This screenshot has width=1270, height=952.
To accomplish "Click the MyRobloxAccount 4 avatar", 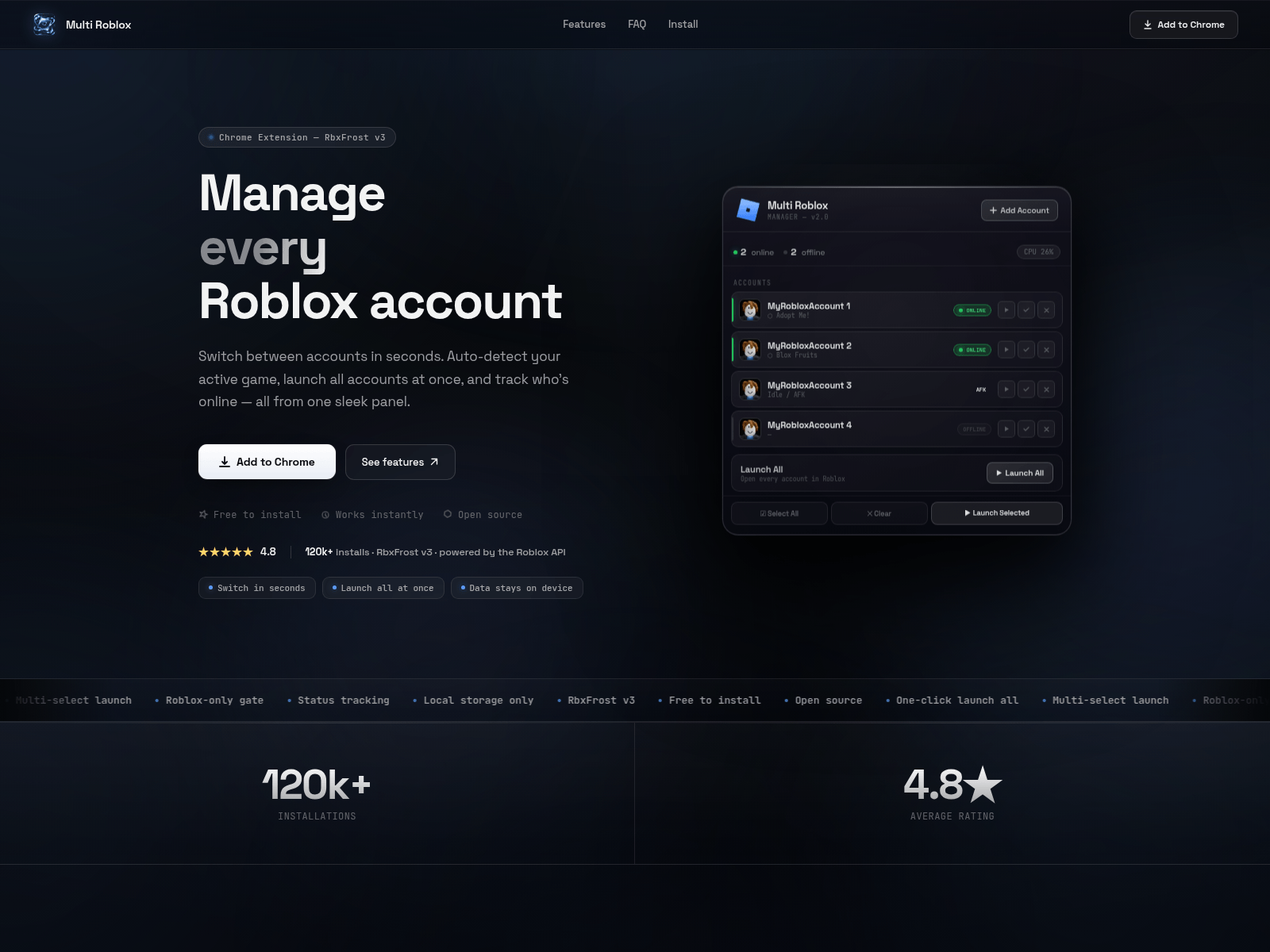I will (x=750, y=429).
